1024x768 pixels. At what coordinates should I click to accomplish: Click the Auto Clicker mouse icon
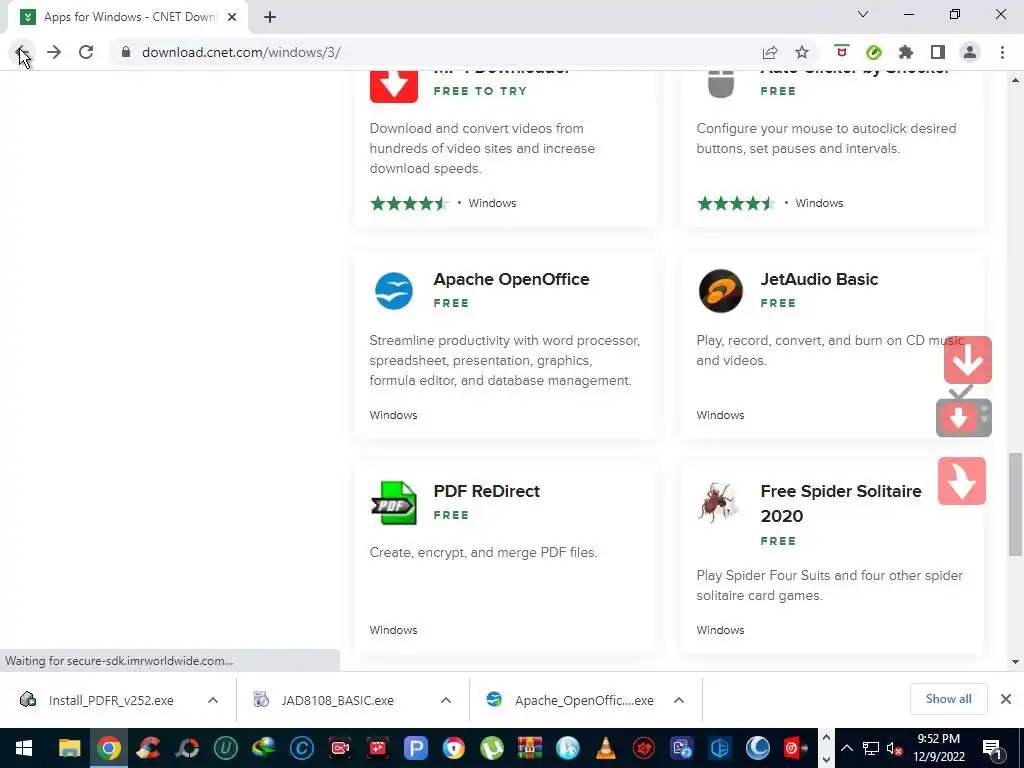click(721, 86)
